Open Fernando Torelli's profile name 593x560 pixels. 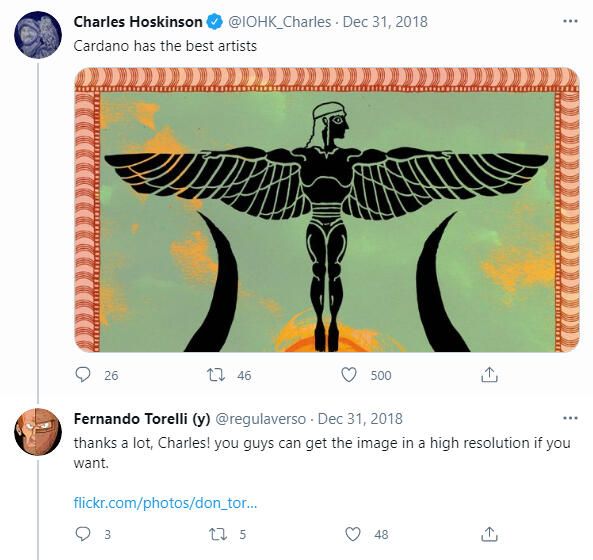(142, 419)
